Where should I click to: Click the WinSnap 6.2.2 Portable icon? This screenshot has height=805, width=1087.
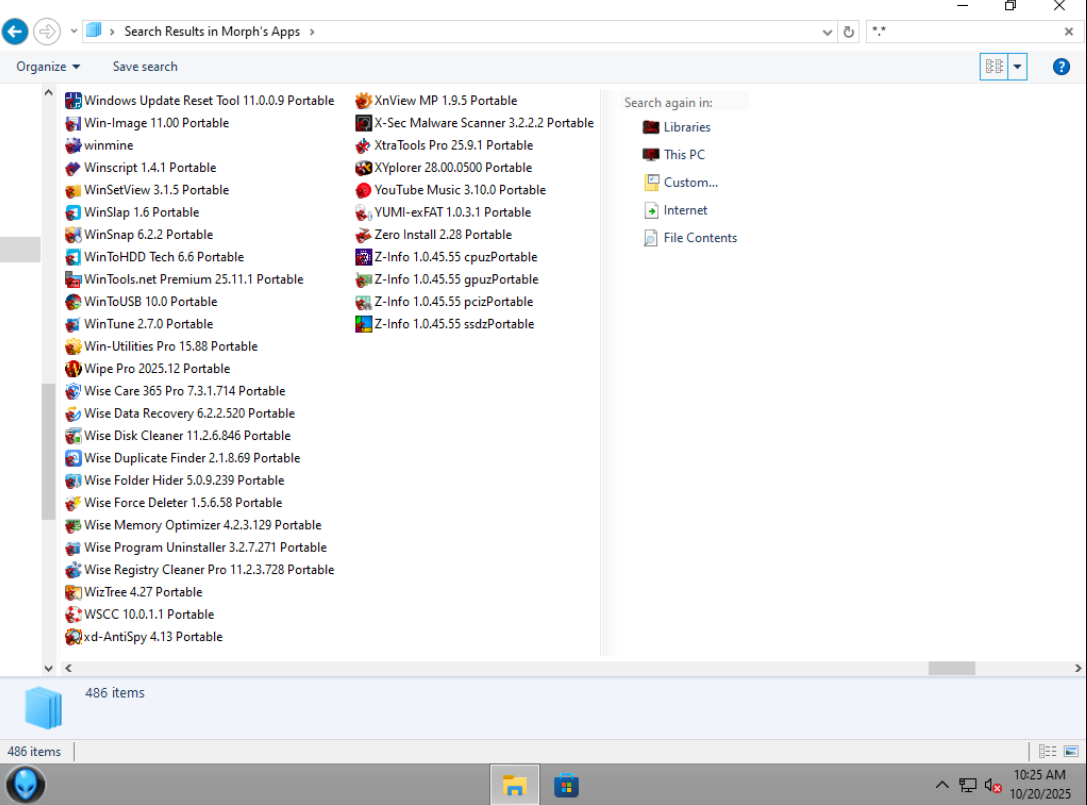pos(73,234)
